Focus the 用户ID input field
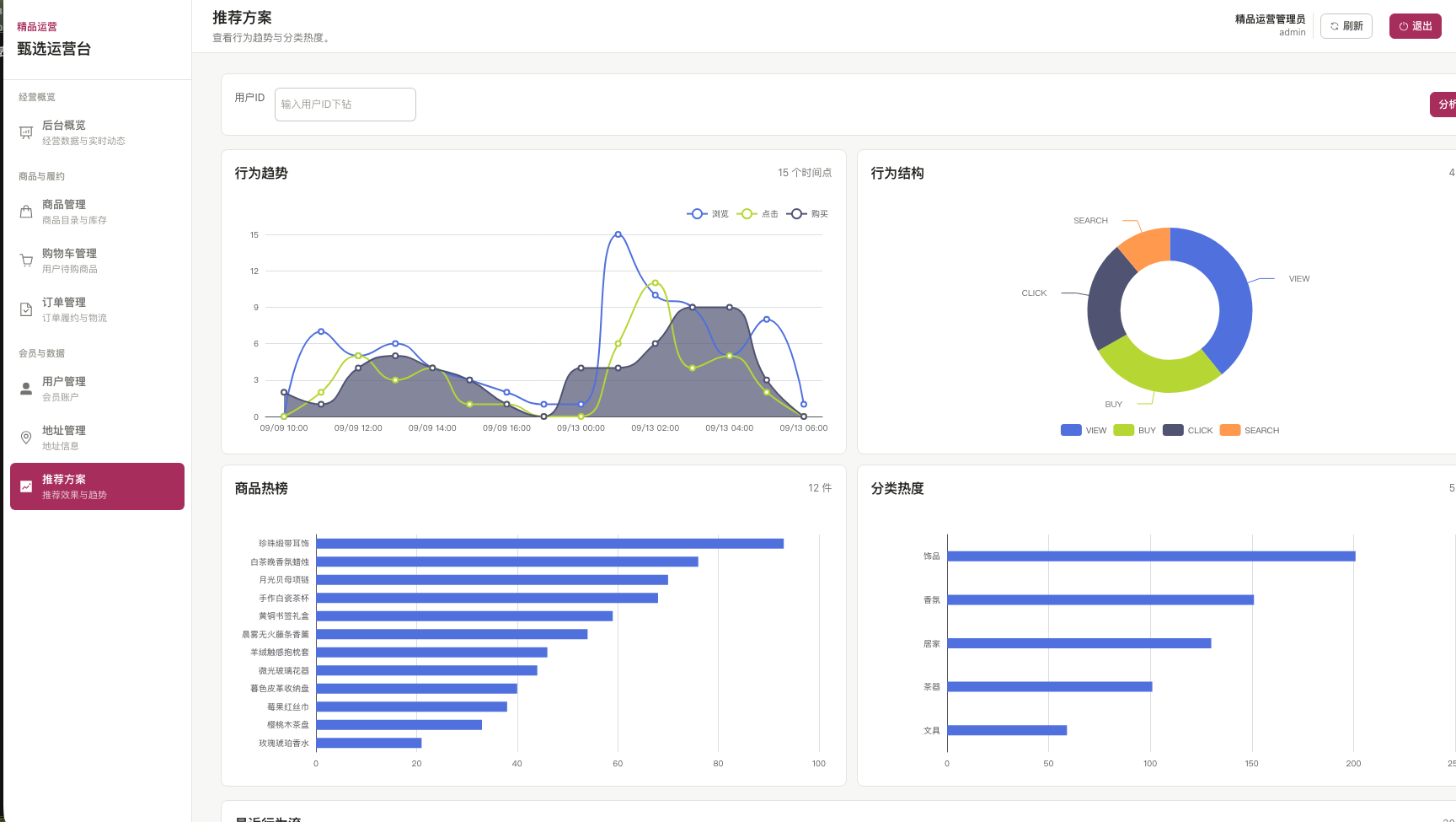 (345, 105)
